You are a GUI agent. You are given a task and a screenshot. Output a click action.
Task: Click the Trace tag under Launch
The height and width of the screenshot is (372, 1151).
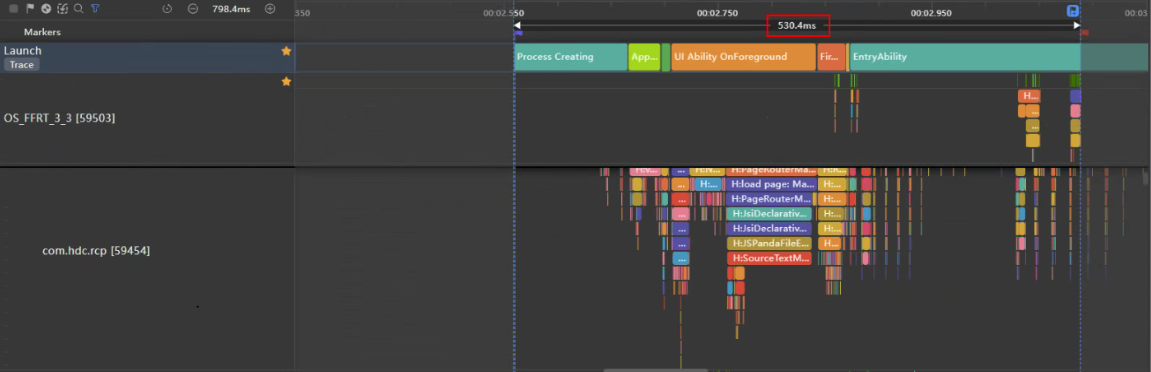pos(22,65)
